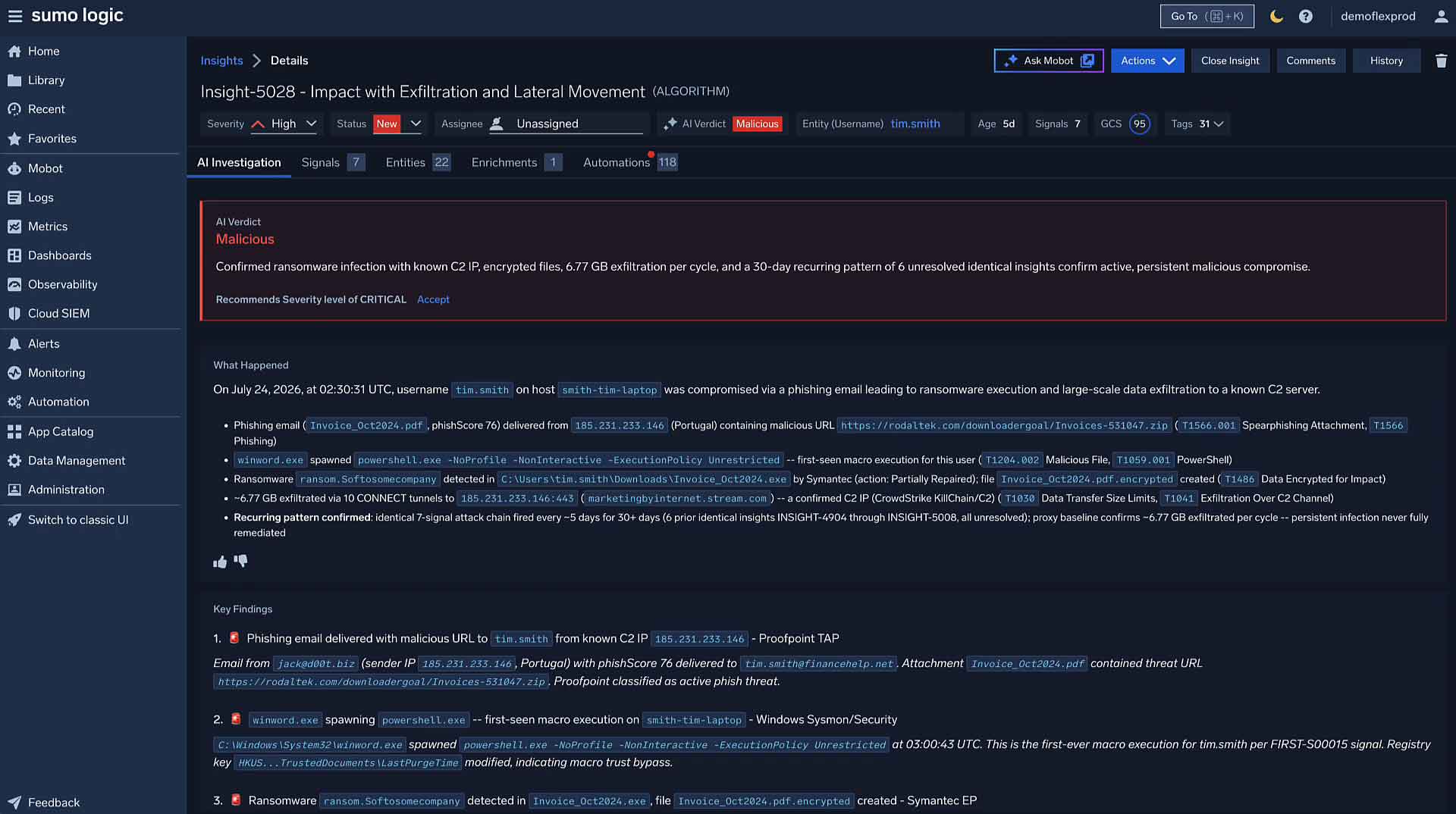Click the Recent clock icon

point(14,109)
